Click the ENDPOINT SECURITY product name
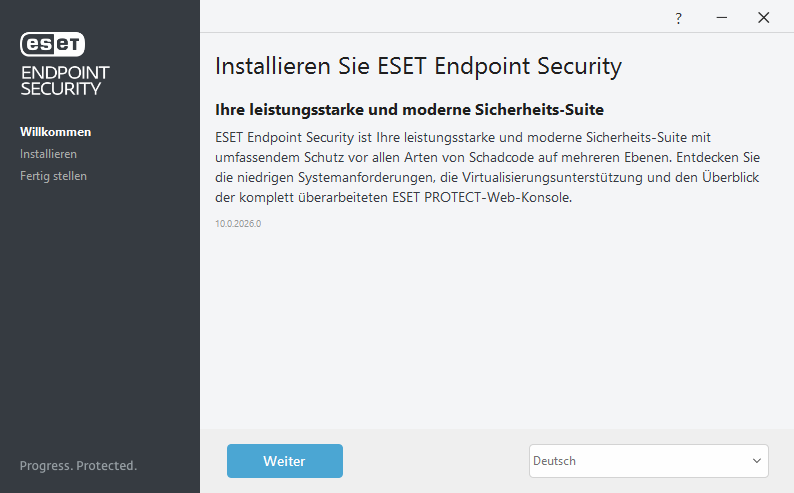 click(x=65, y=80)
